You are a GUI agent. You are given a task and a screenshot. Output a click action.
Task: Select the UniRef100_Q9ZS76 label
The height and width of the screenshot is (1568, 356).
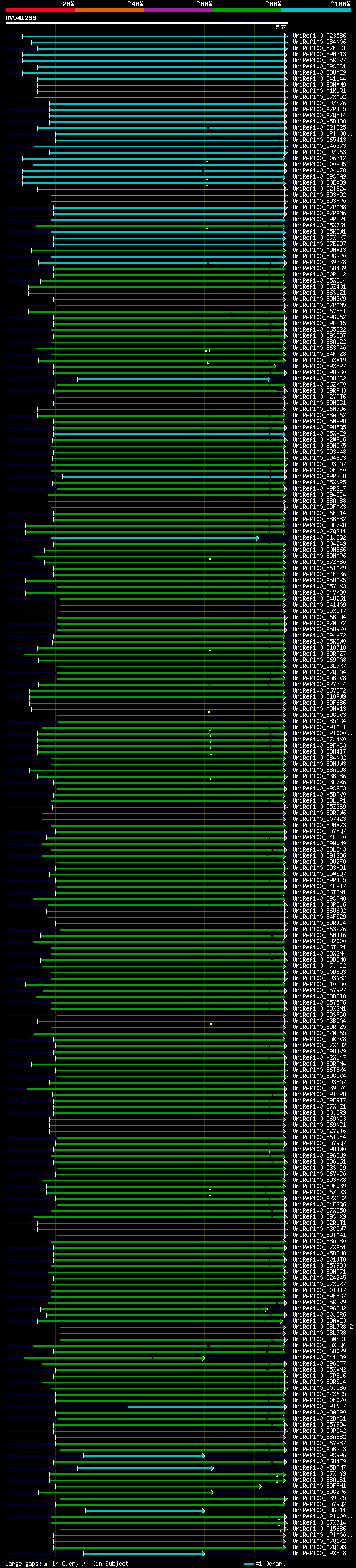pos(319,103)
